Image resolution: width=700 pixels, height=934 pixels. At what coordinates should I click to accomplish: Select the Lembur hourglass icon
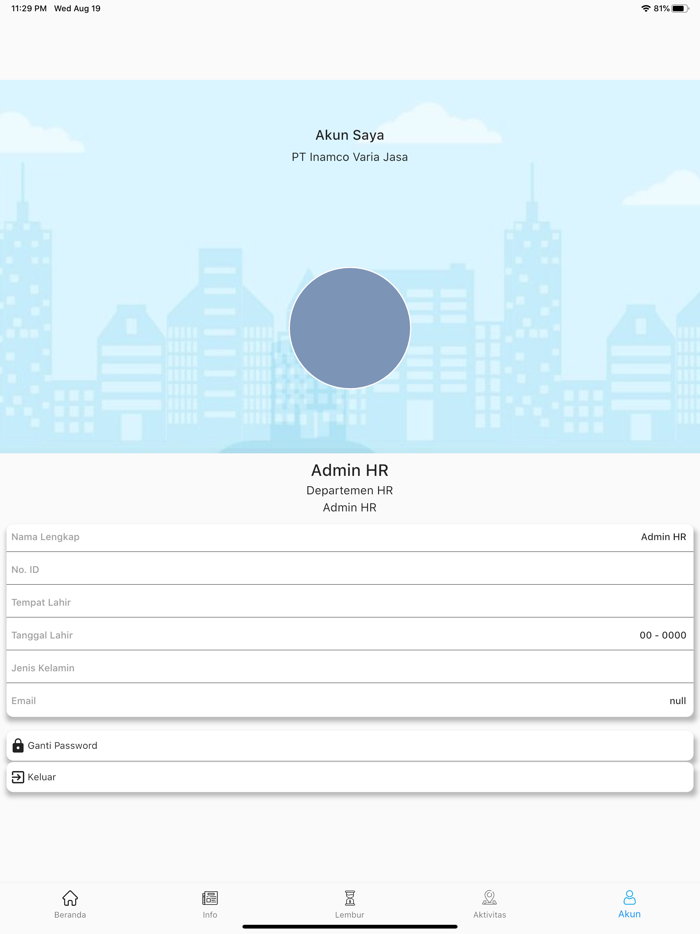coord(350,898)
